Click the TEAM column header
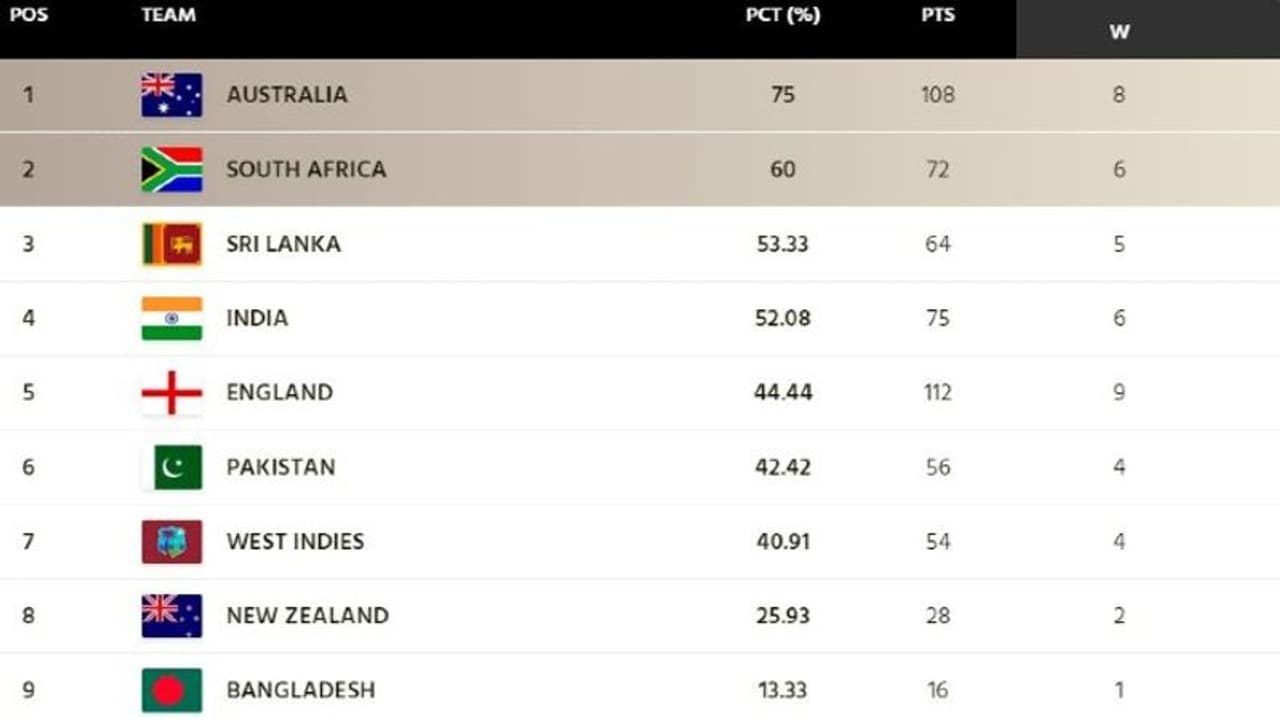1280x720 pixels. pyautogui.click(x=168, y=16)
